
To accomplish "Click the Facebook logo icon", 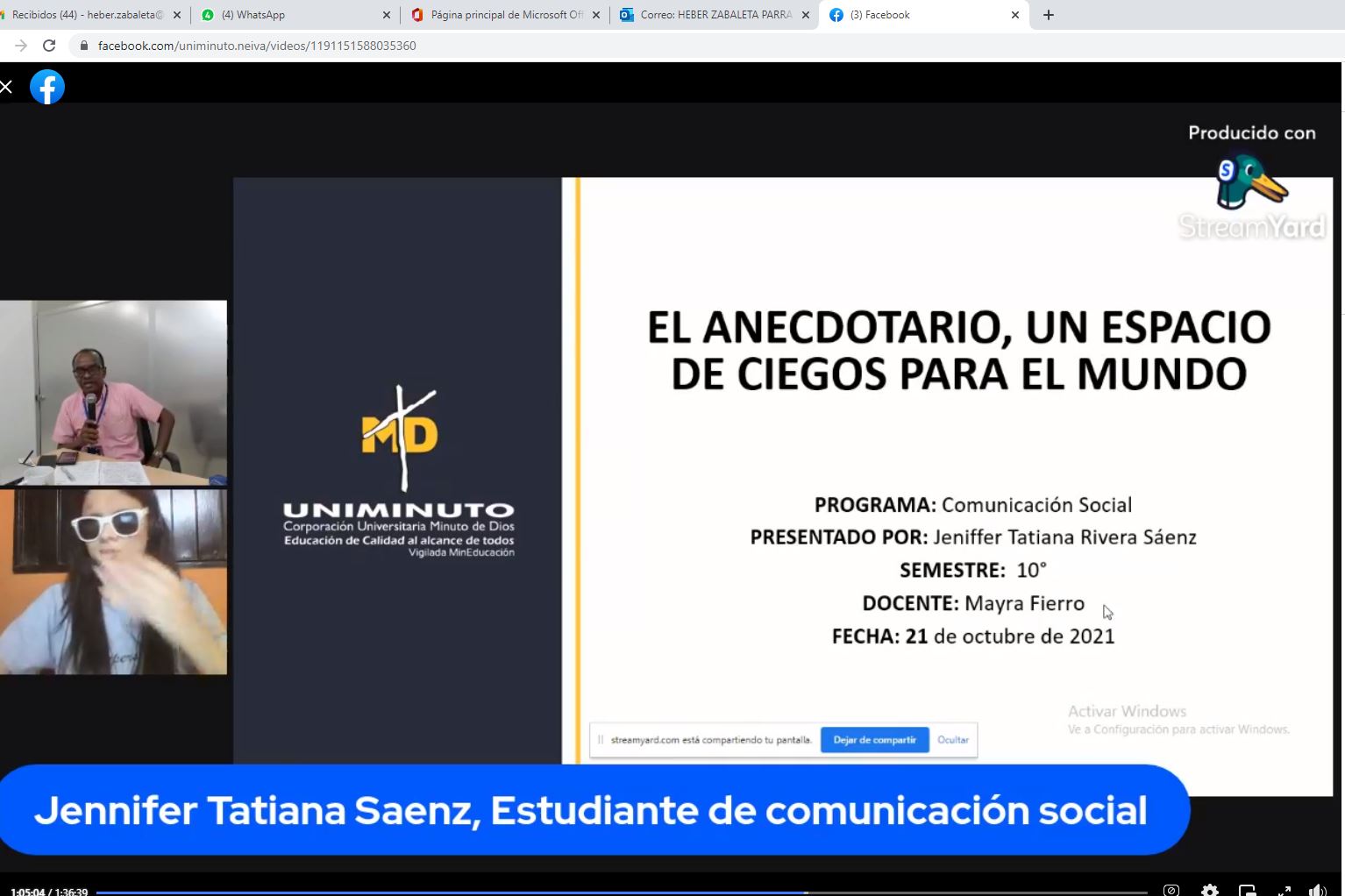I will (47, 87).
